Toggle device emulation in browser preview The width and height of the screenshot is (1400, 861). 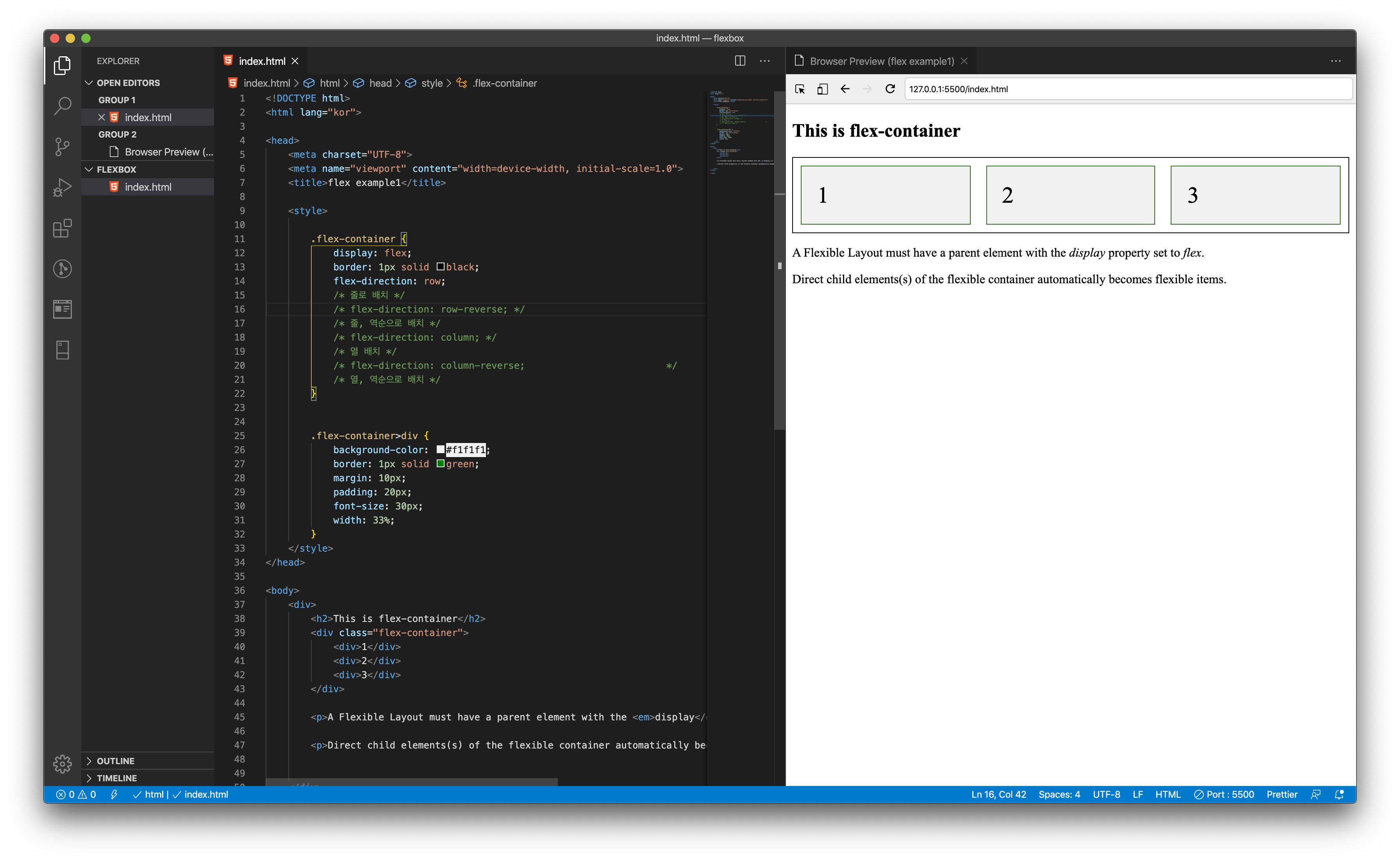point(822,89)
